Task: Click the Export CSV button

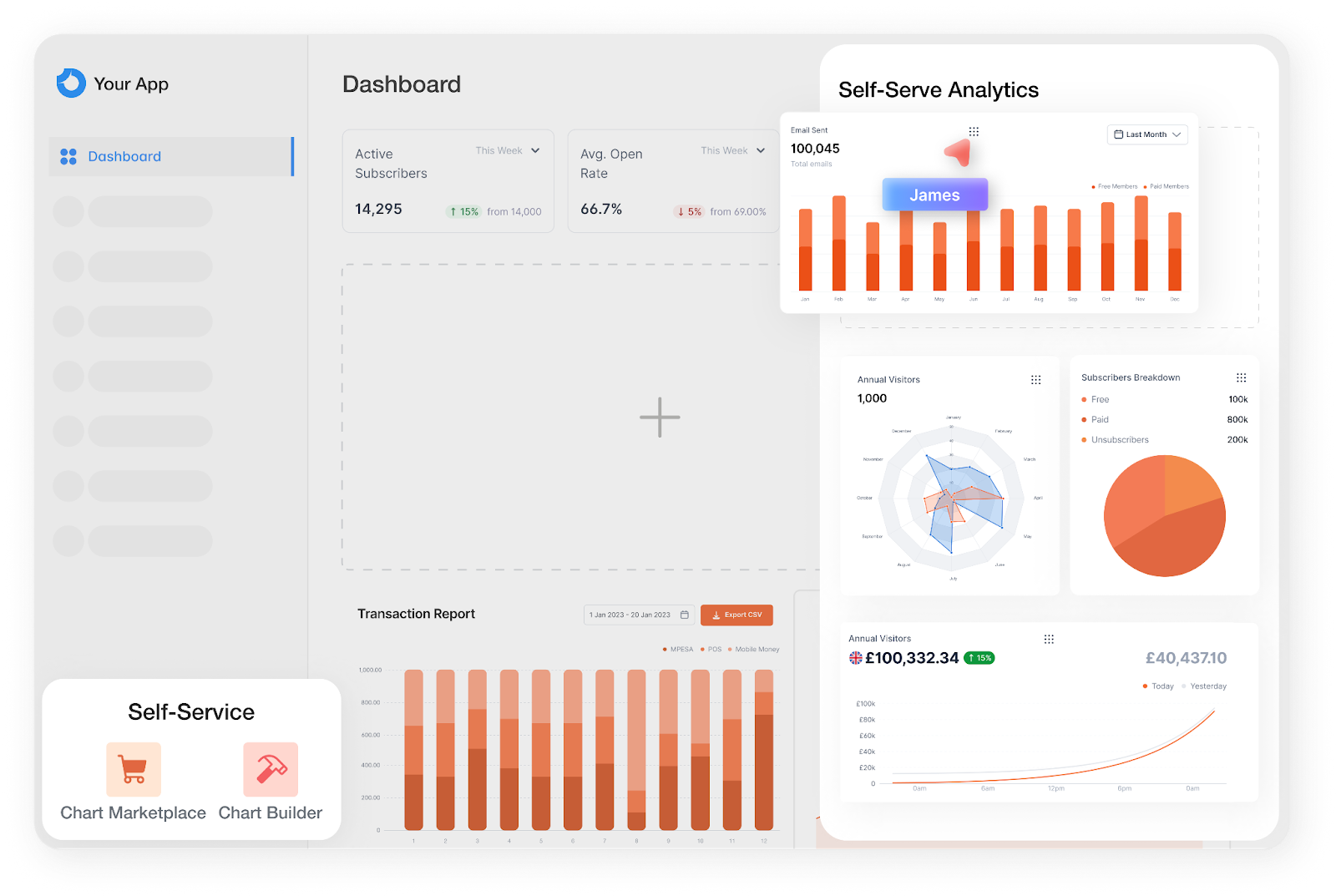Action: pos(736,615)
